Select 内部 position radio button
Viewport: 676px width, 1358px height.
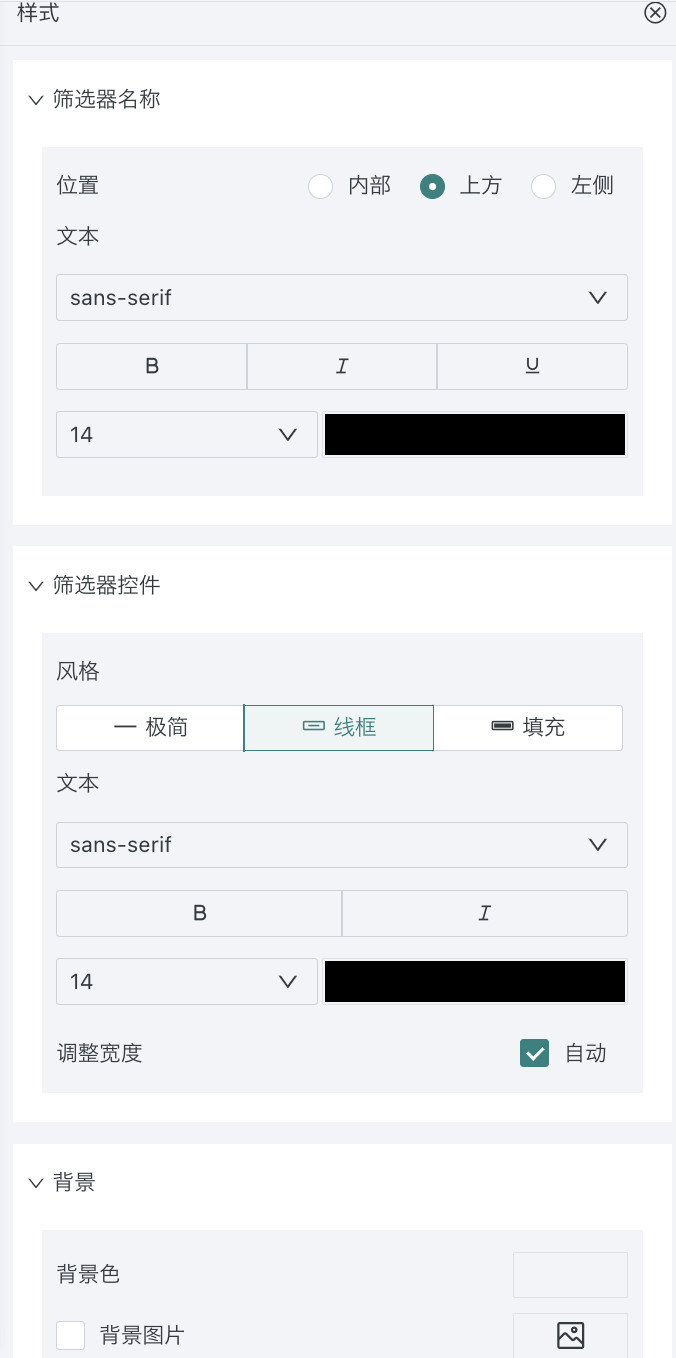pos(321,186)
